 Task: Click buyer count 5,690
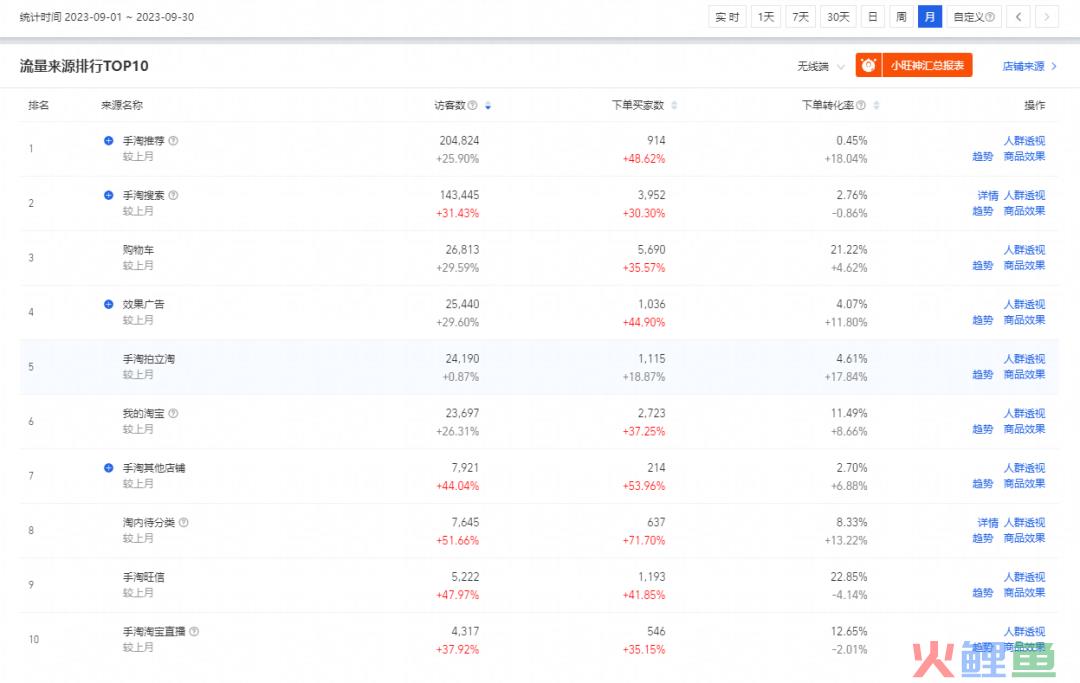point(652,249)
